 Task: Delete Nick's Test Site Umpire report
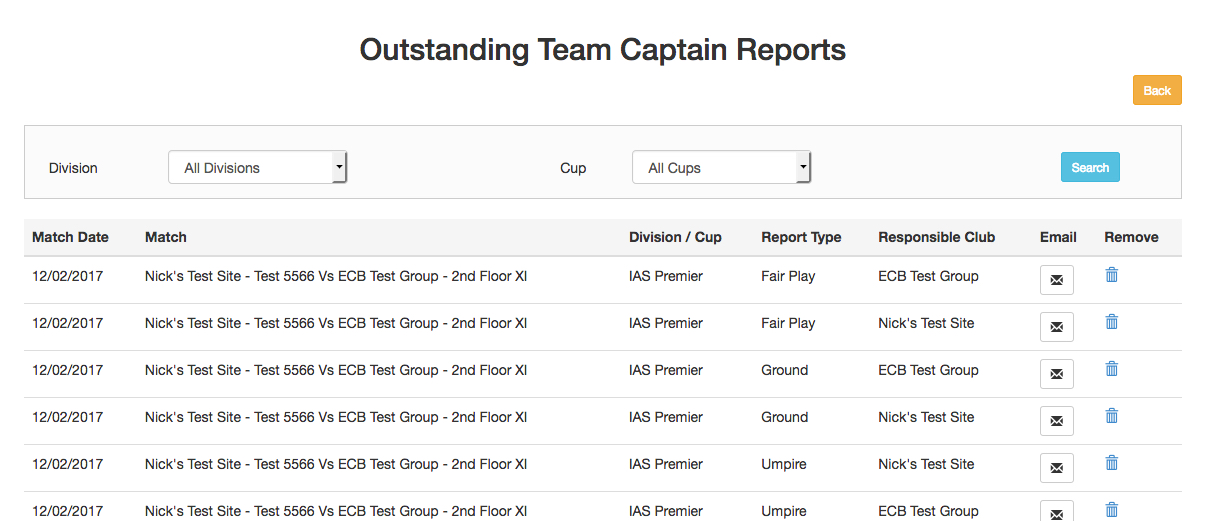1111,463
